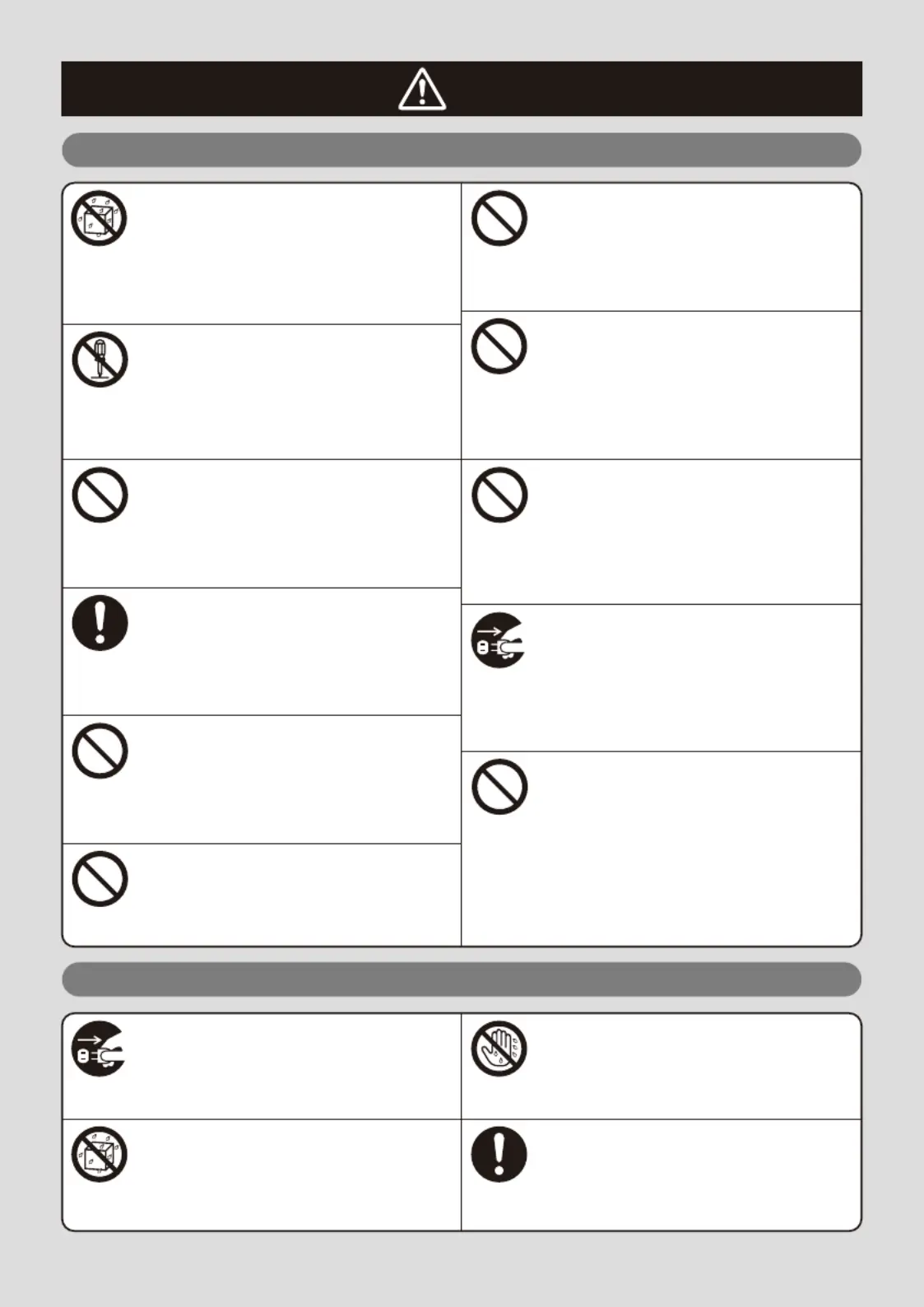
Task: Click the exclamation mark icon in the upper panel
Action: (100, 622)
